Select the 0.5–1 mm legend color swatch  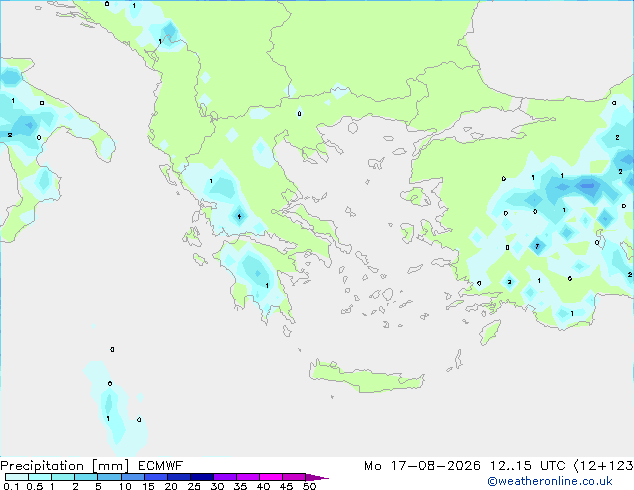[x=40, y=477]
